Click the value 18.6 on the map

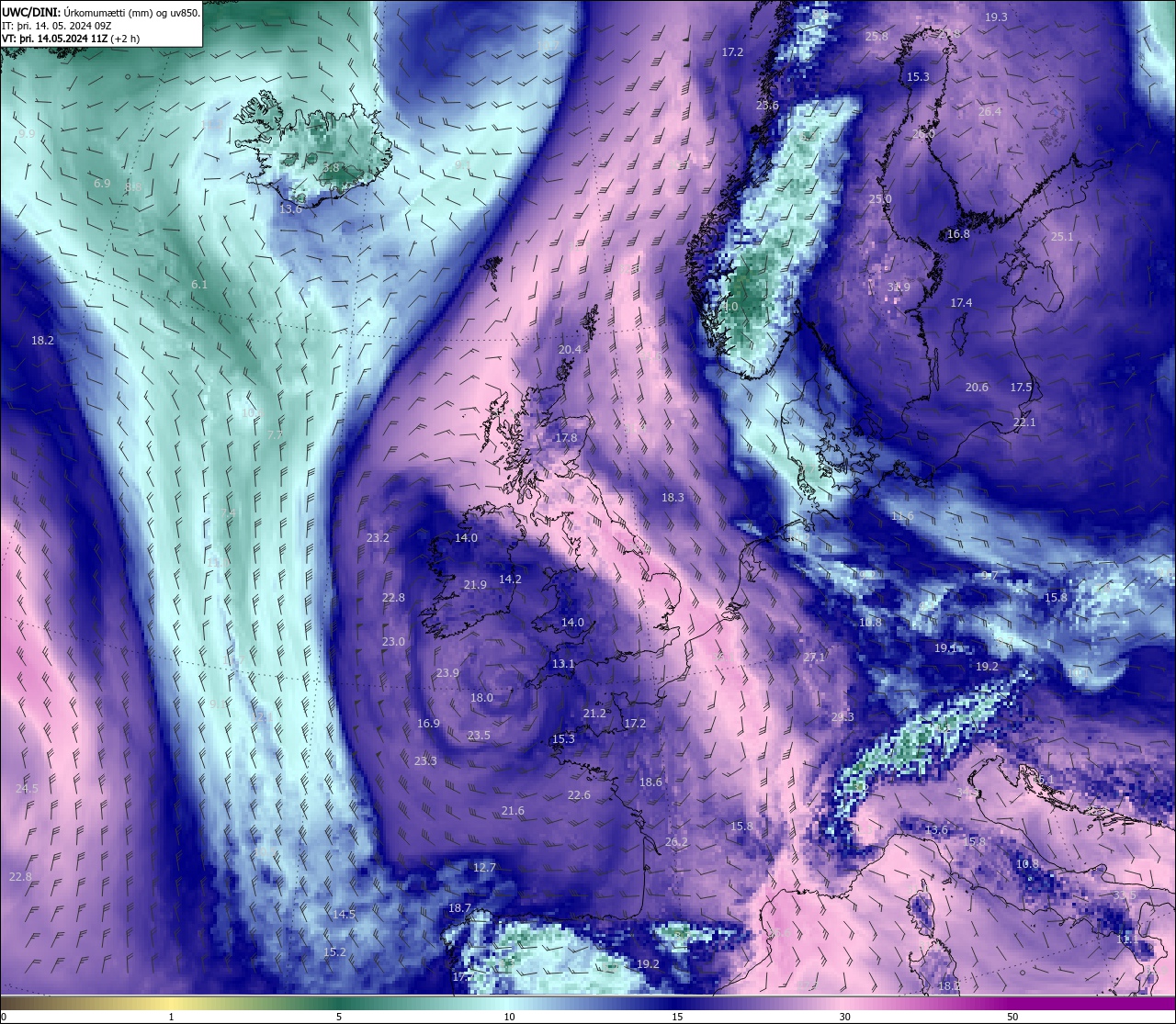(650, 782)
